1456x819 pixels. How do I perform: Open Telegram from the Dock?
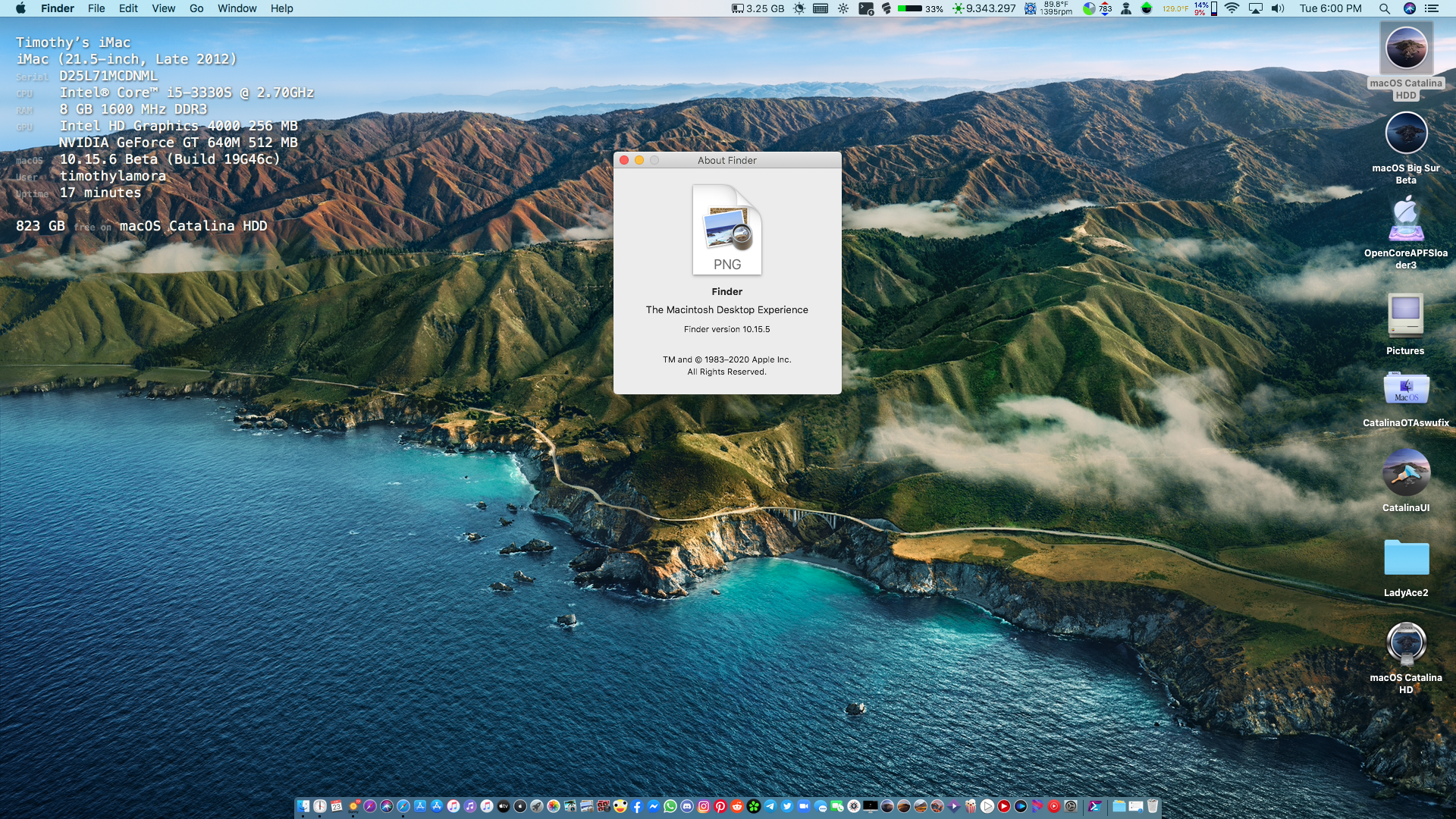click(x=770, y=806)
